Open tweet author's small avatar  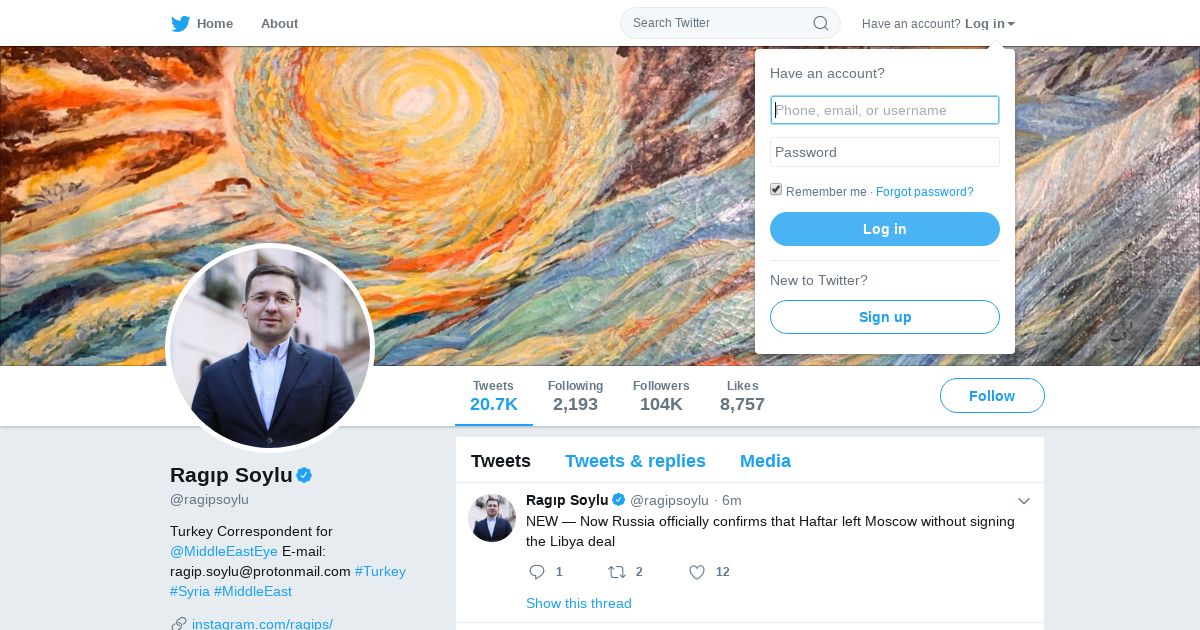click(x=492, y=518)
